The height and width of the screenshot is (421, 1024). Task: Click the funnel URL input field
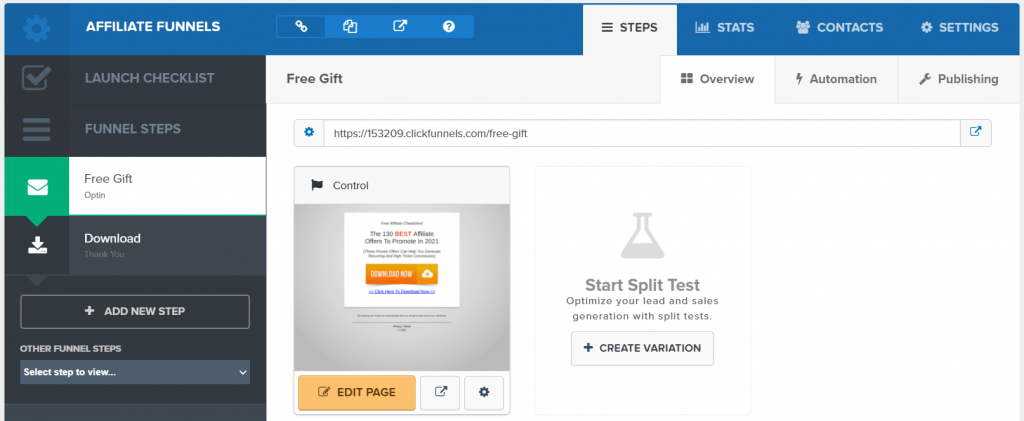point(642,133)
